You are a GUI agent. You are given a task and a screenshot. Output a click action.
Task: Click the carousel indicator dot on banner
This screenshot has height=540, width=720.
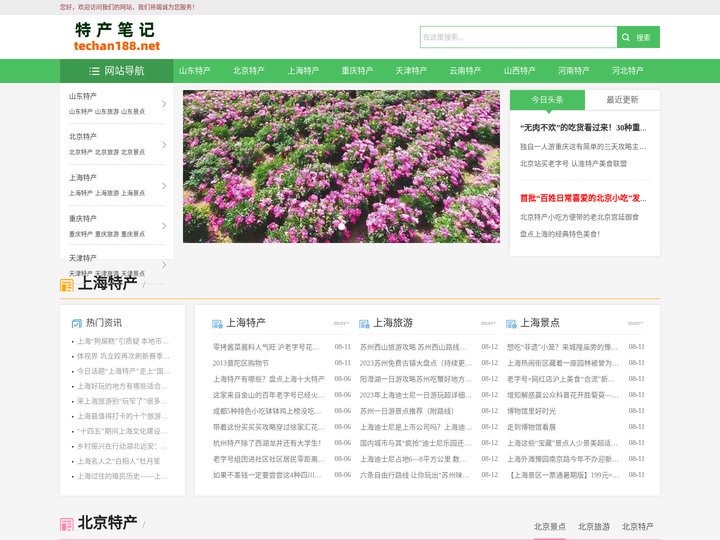[x=342, y=226]
